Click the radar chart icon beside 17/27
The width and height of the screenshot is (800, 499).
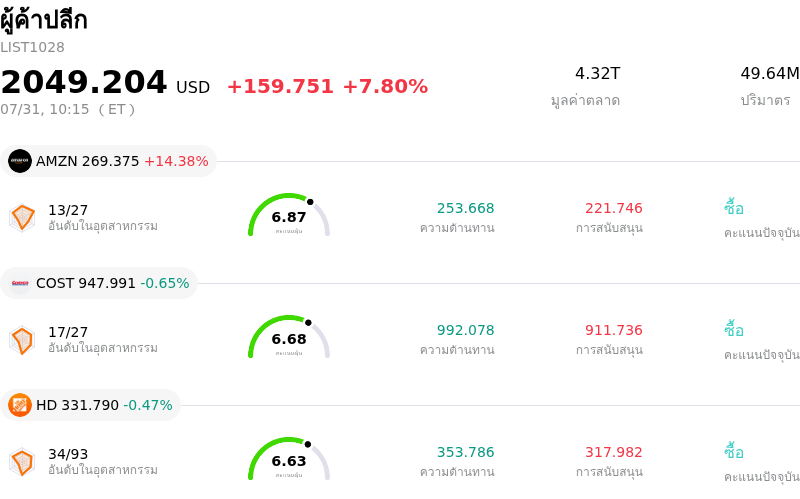22,340
